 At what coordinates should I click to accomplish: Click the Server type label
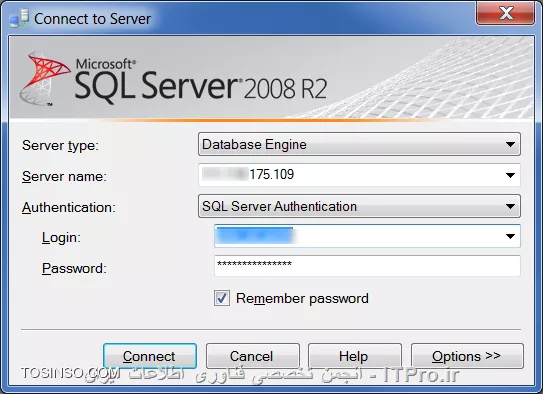(x=60, y=145)
